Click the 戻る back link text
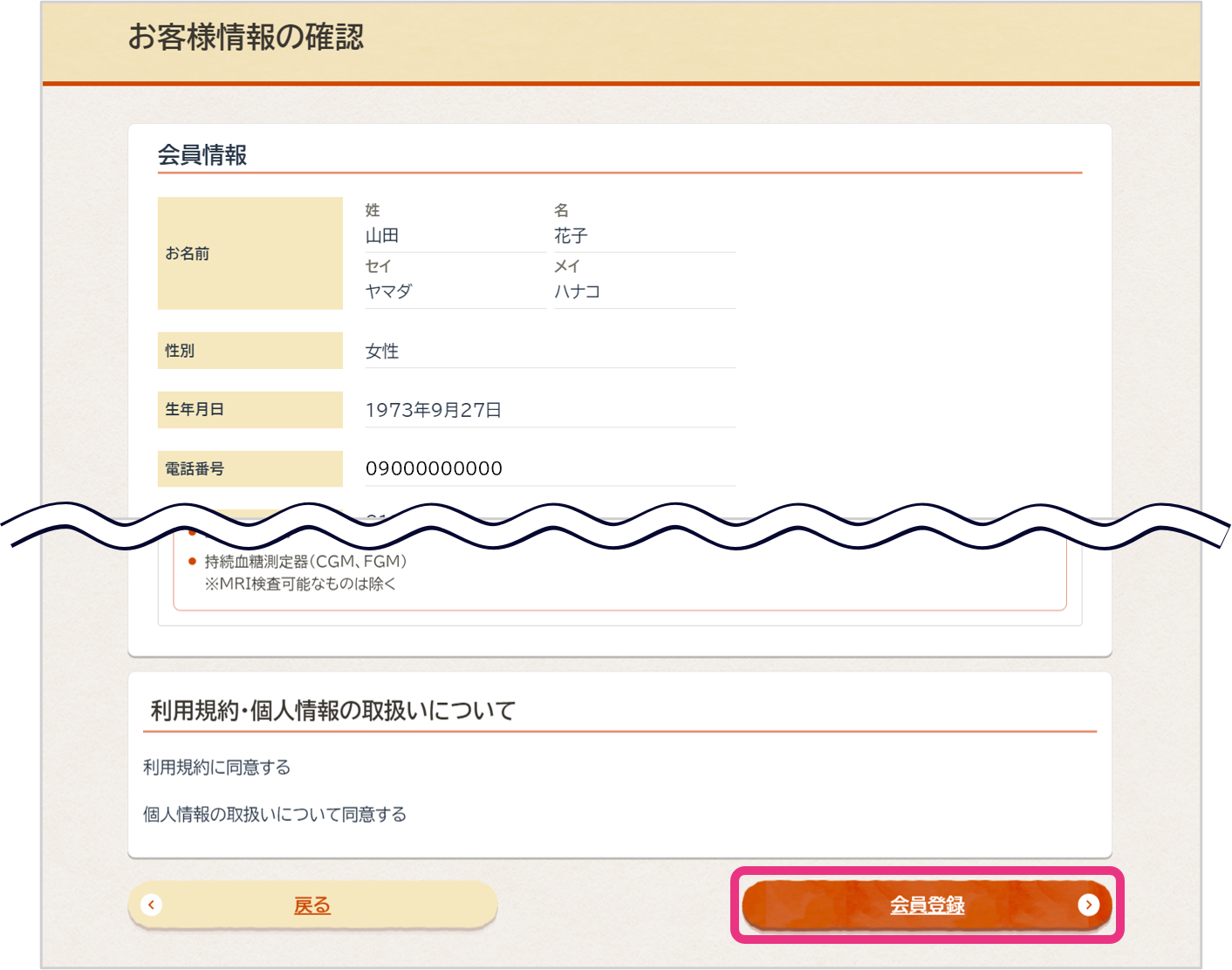 point(312,905)
